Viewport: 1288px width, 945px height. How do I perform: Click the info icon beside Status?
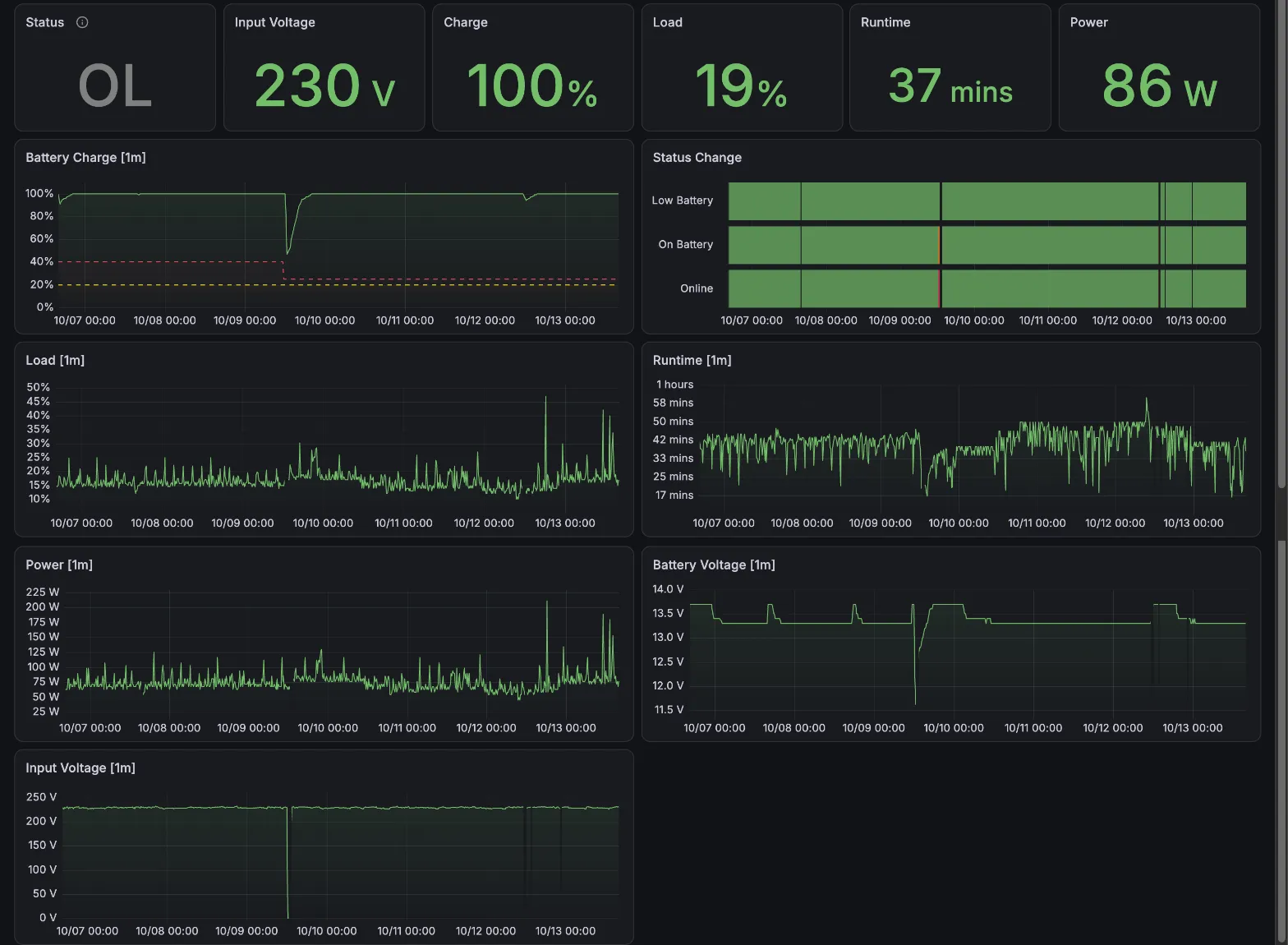point(82,22)
